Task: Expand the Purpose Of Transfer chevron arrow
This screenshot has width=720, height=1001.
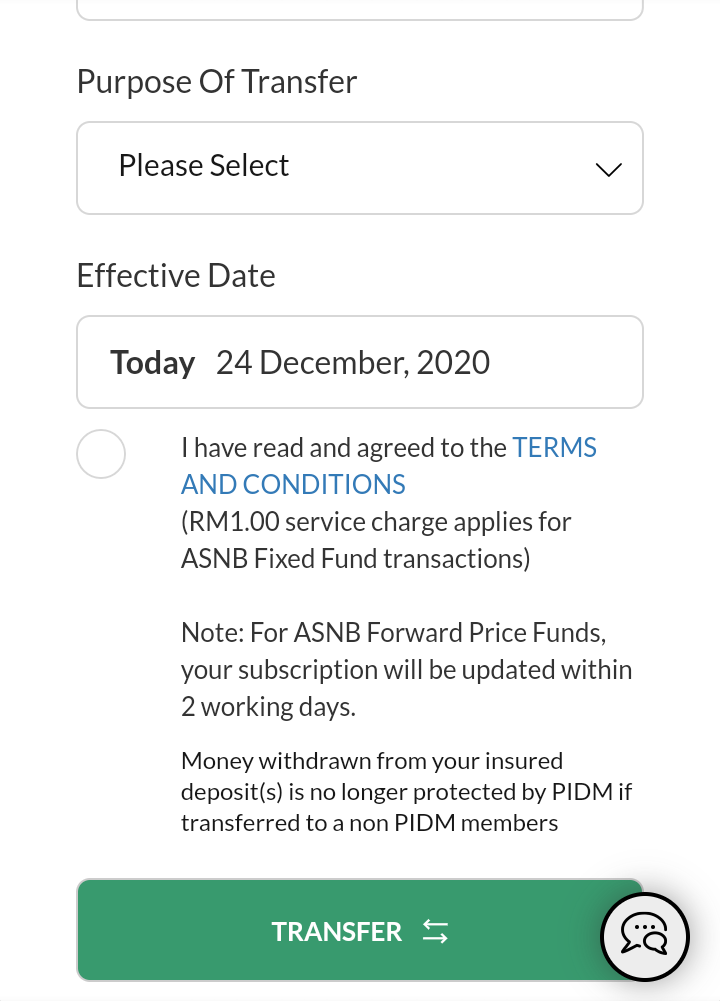Action: pyautogui.click(x=608, y=169)
